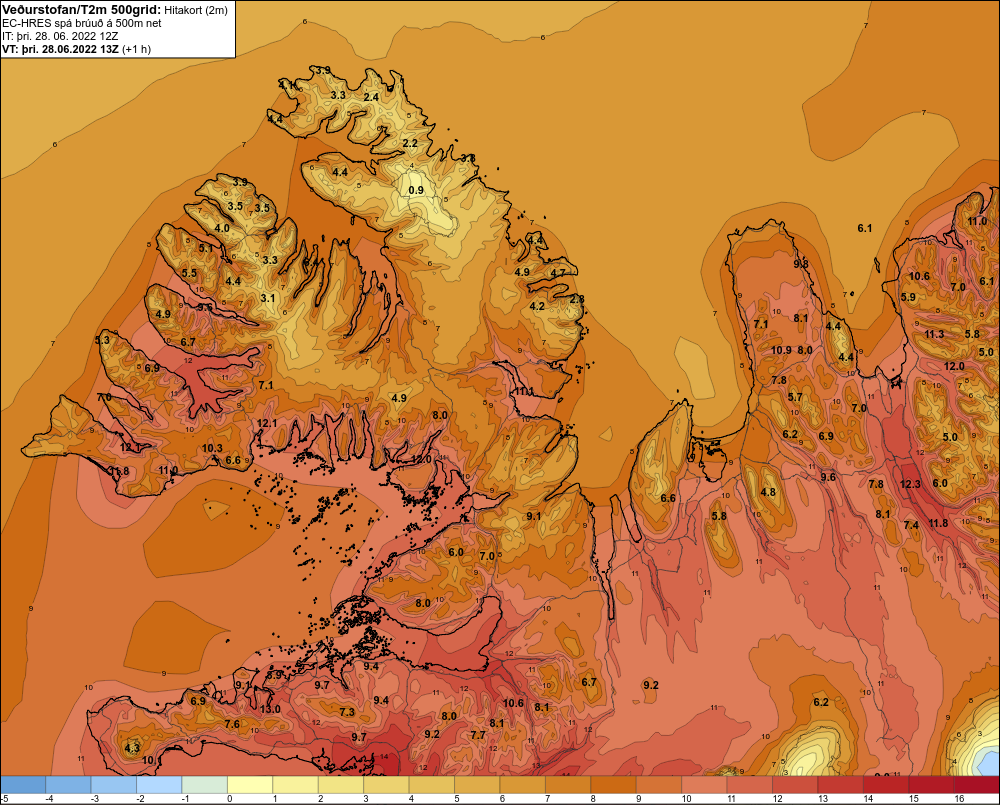Click the 'IT: þri. 28. 06. 2022 12Z' line
This screenshot has width=1000, height=805.
60,36
